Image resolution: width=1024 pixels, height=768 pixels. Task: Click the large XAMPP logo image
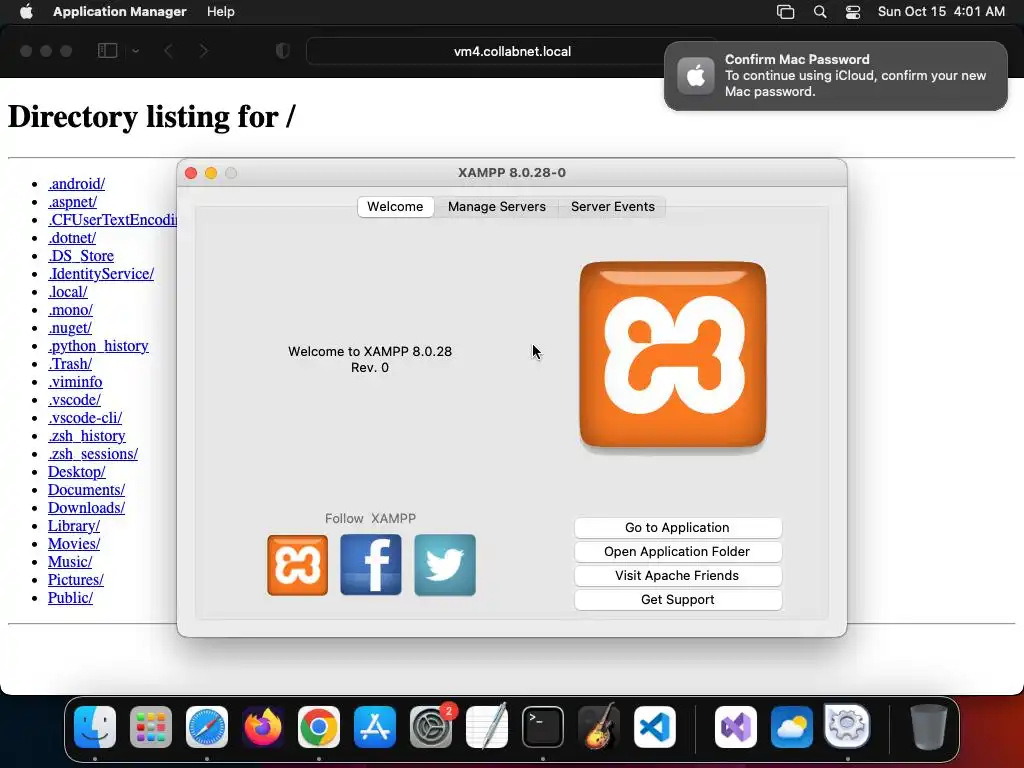point(673,355)
